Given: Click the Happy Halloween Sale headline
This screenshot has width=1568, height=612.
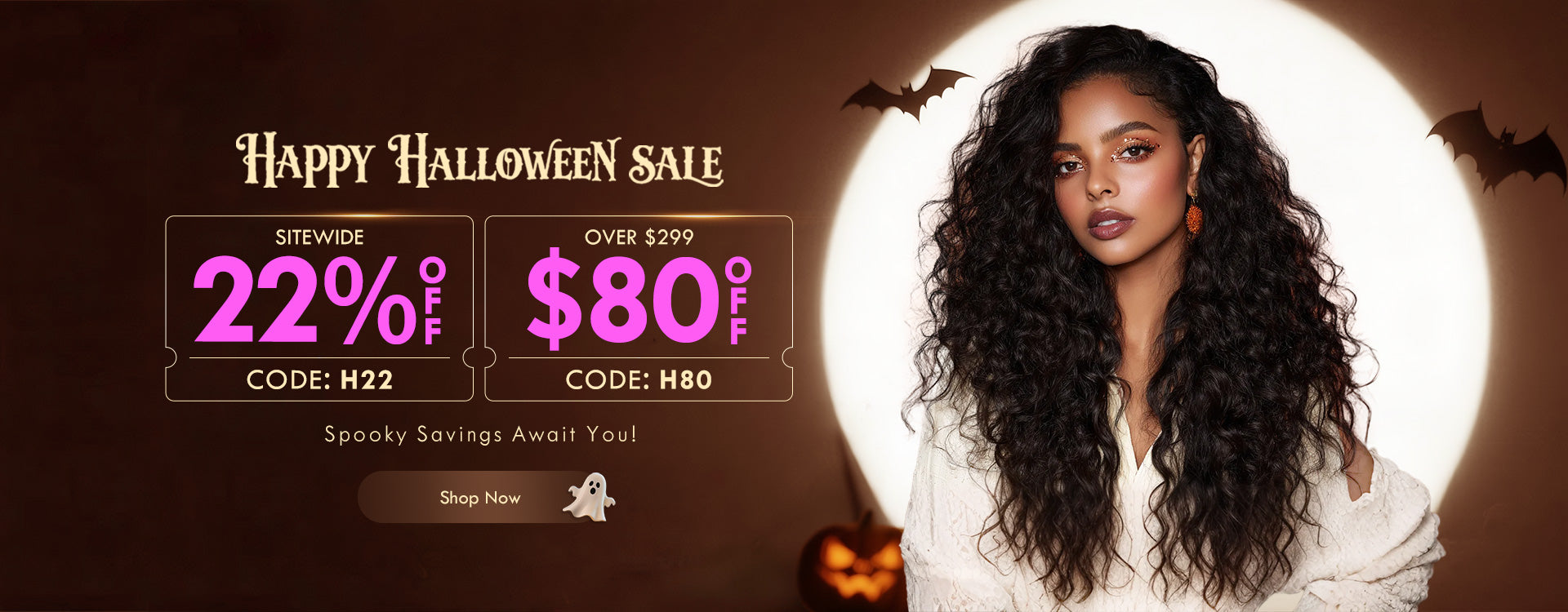Looking at the screenshot, I should click(479, 161).
